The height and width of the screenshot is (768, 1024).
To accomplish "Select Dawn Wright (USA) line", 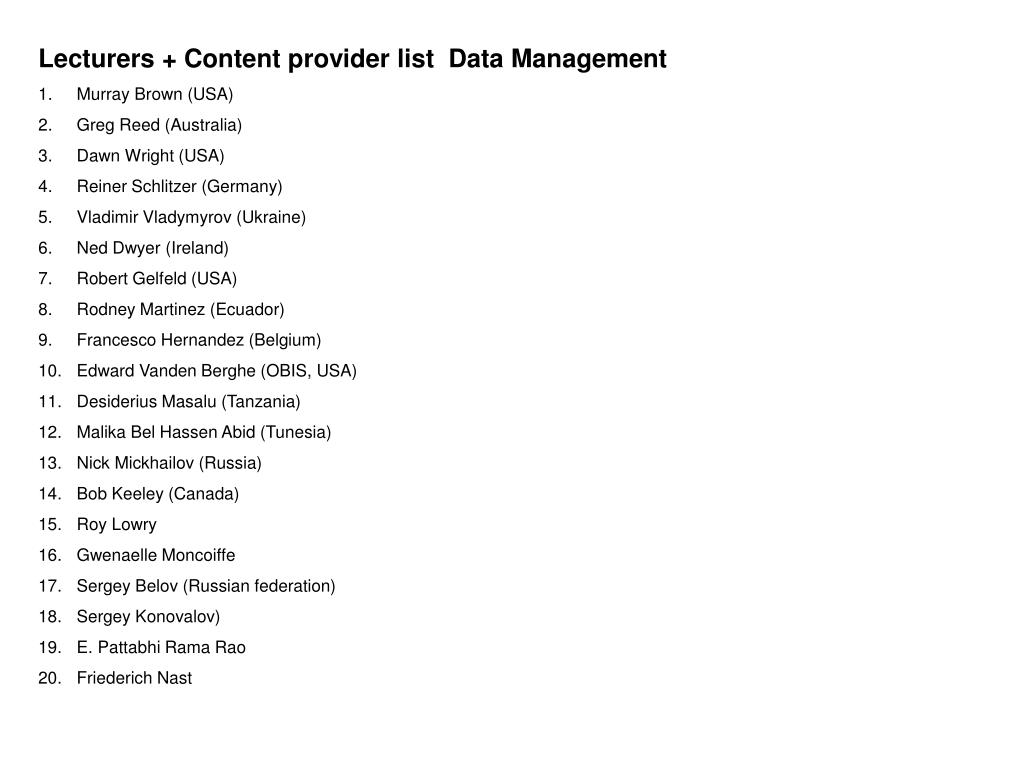I will [x=150, y=155].
